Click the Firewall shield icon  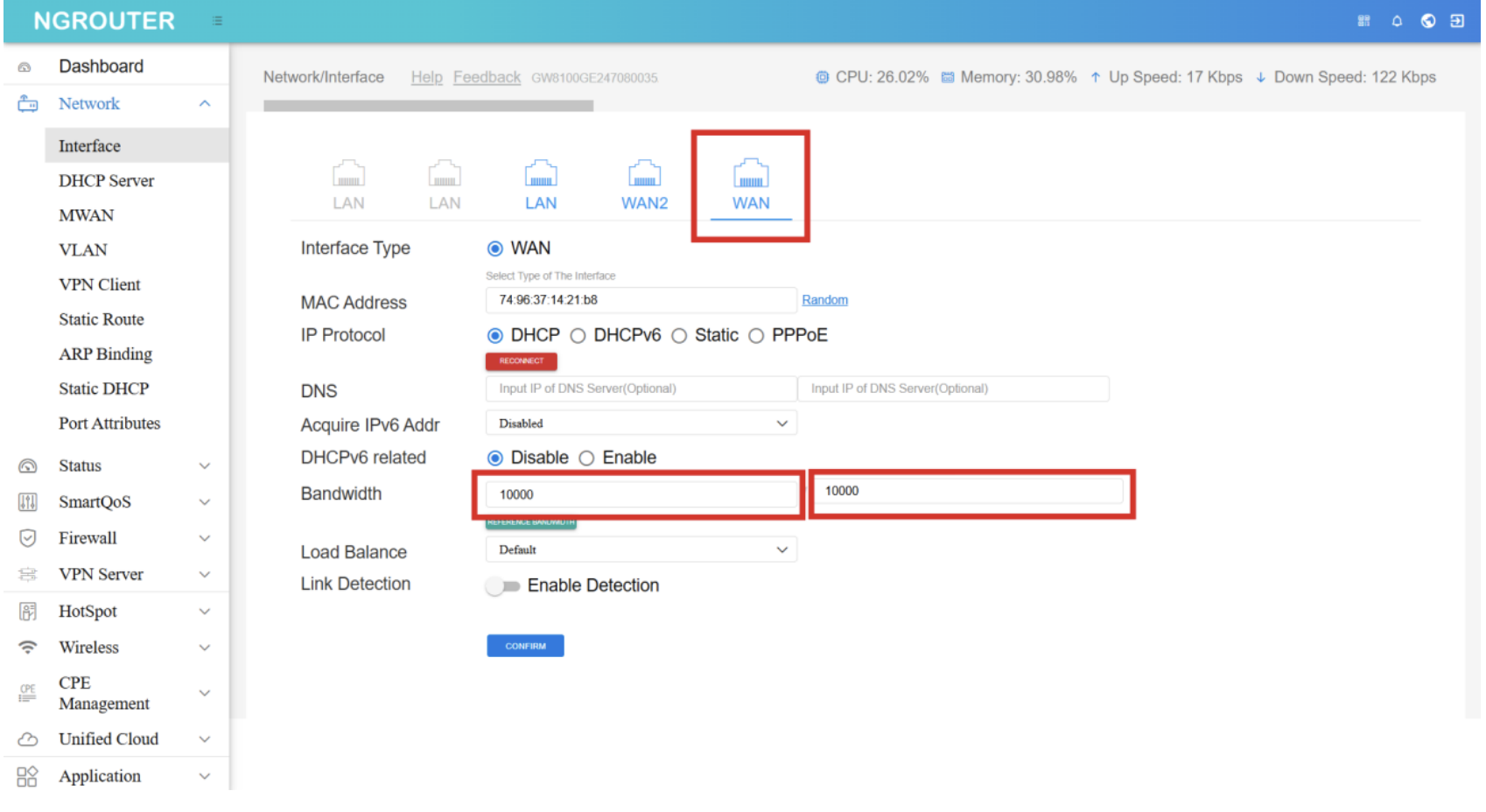(28, 538)
